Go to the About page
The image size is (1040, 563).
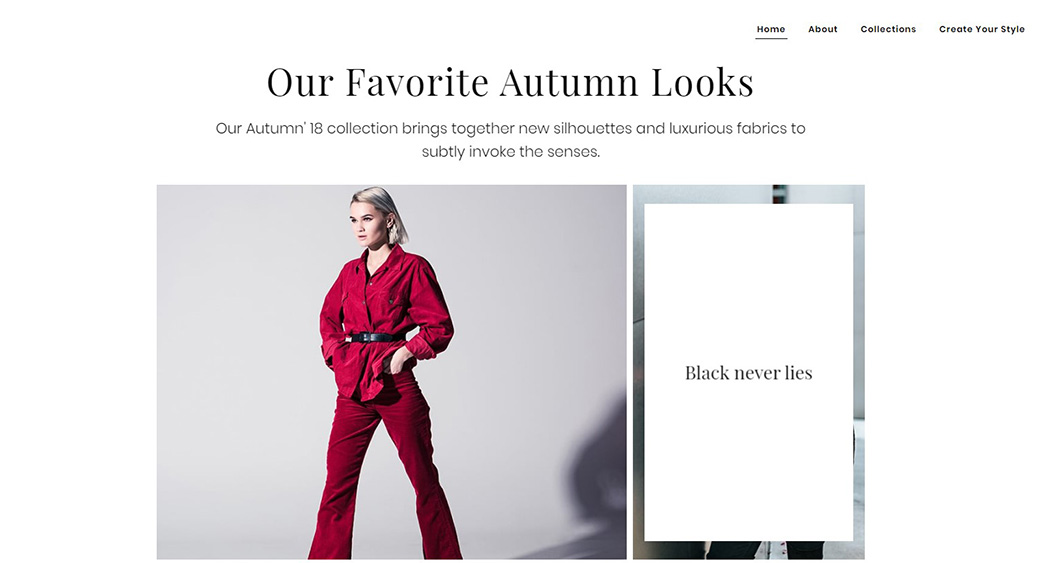[x=822, y=29]
